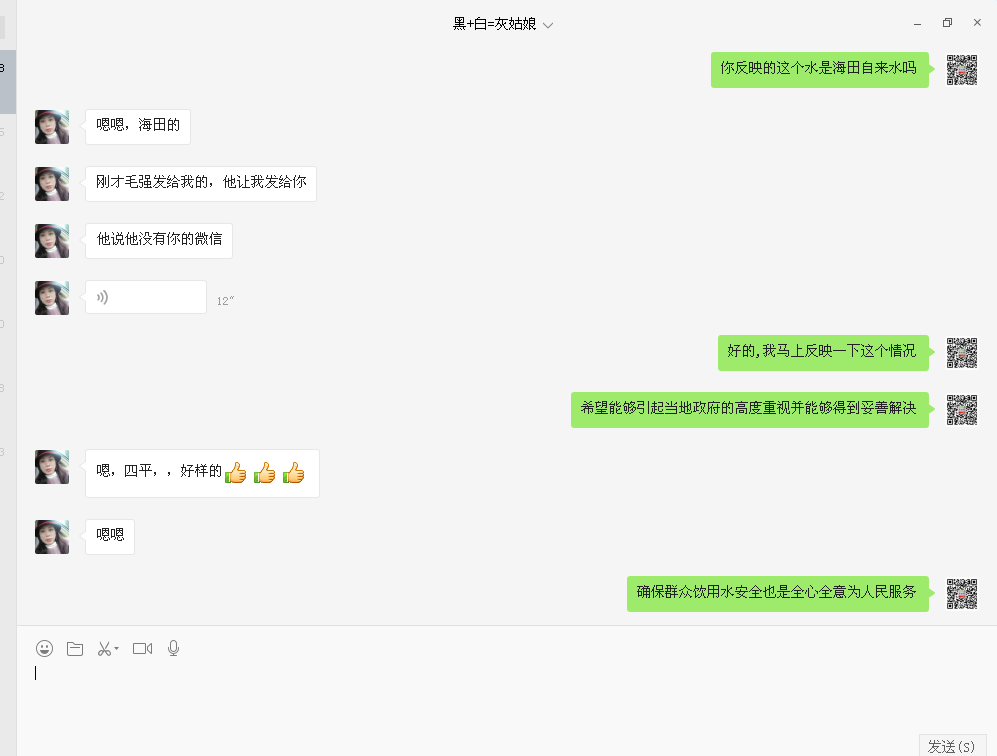Viewport: 997px width, 756px height.
Task: Open contact avatar beside 嗯嗯，海田的
Action: [x=52, y=127]
